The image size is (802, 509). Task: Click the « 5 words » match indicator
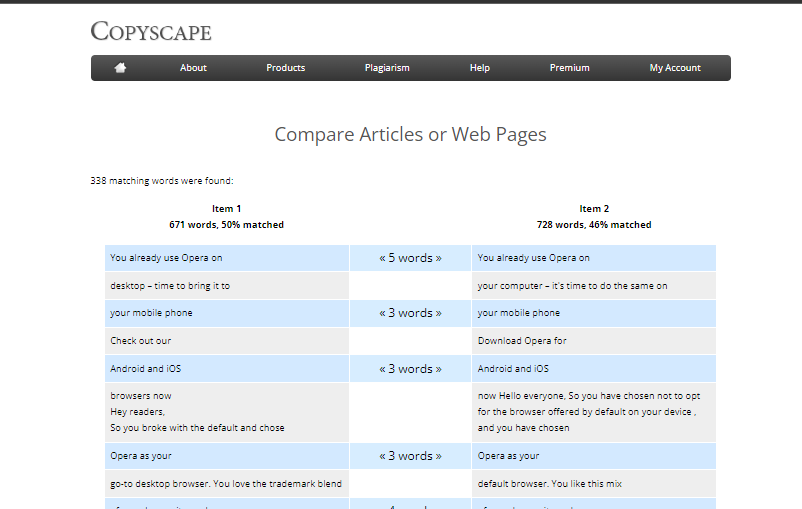coord(410,258)
